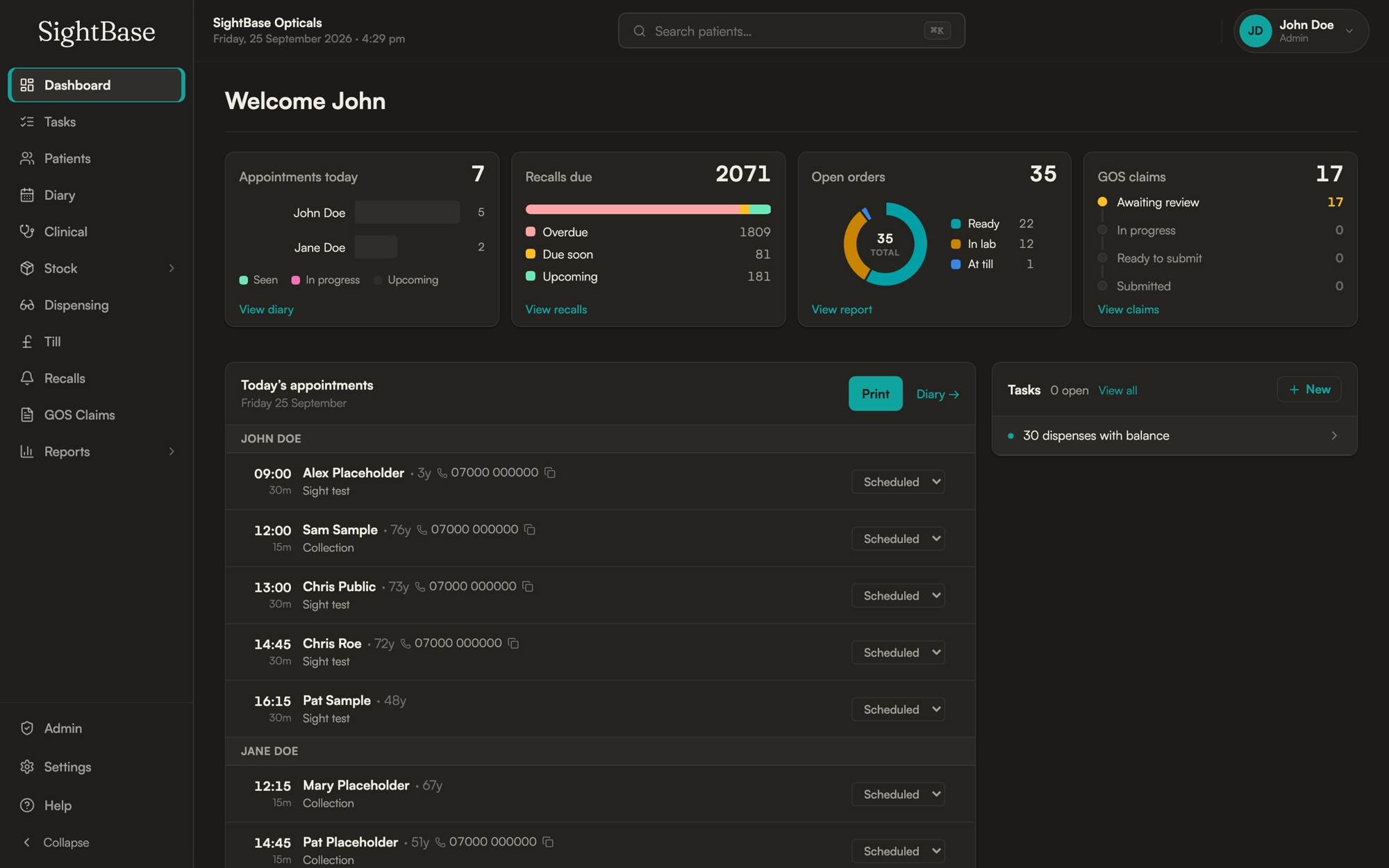Open Alex Placeholder's patient name
The width and height of the screenshot is (1389, 868).
353,472
